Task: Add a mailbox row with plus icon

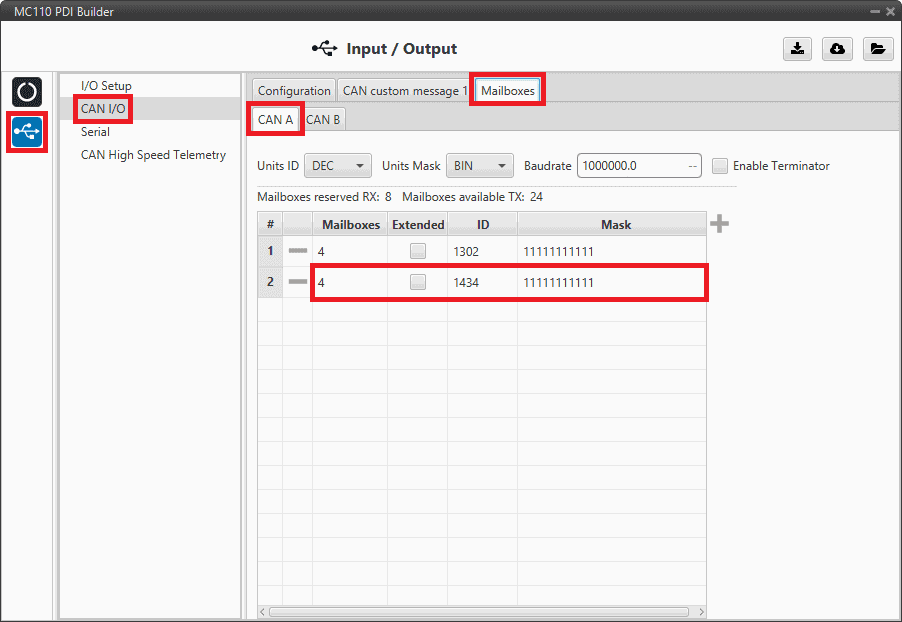Action: [x=719, y=224]
